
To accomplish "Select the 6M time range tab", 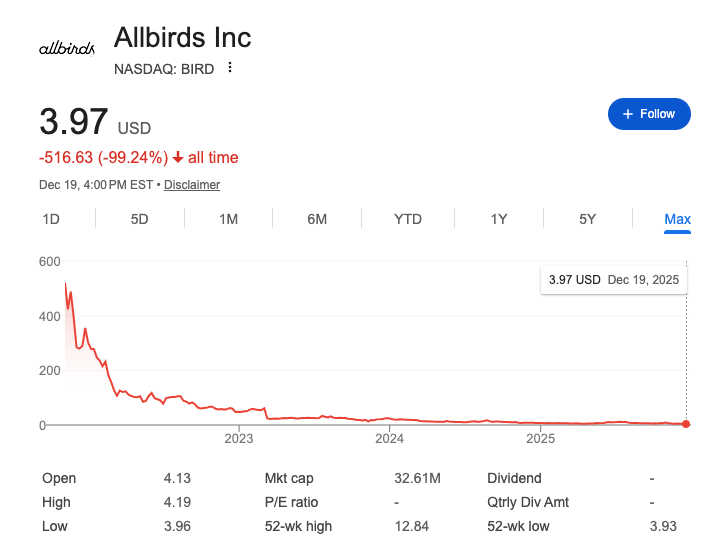I will pyautogui.click(x=317, y=219).
